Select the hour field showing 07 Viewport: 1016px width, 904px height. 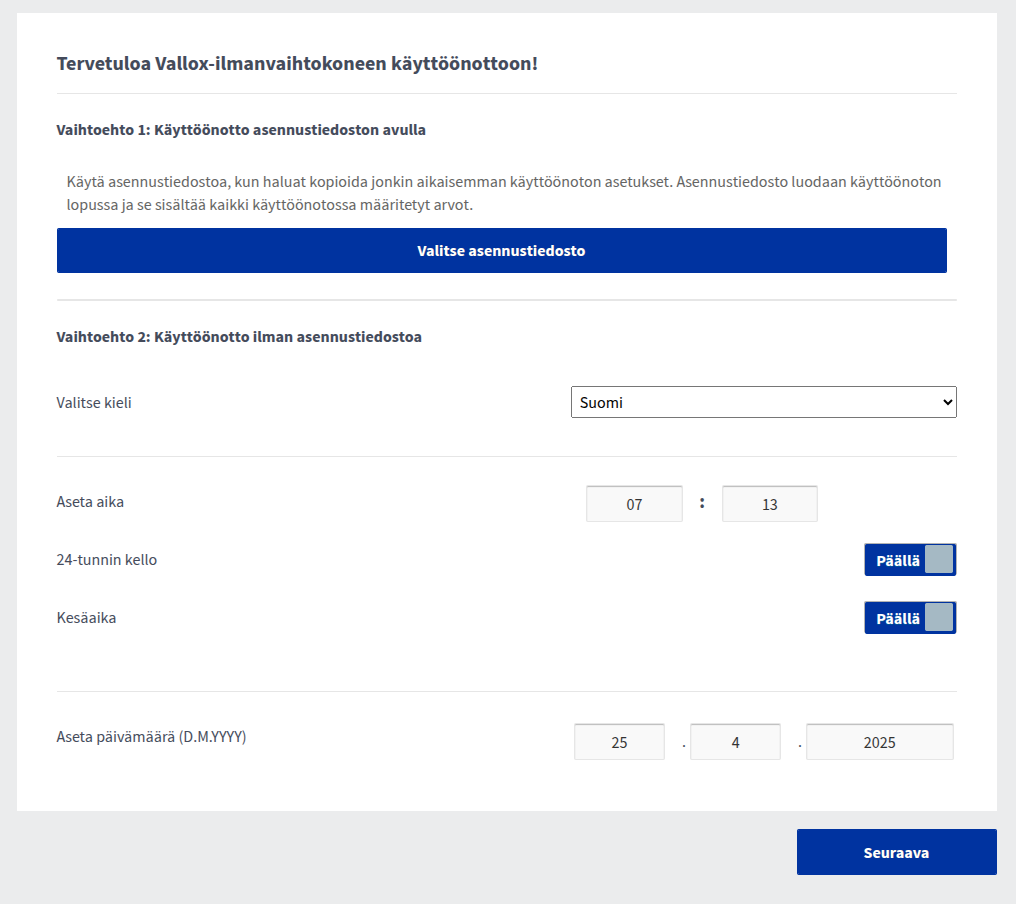634,504
